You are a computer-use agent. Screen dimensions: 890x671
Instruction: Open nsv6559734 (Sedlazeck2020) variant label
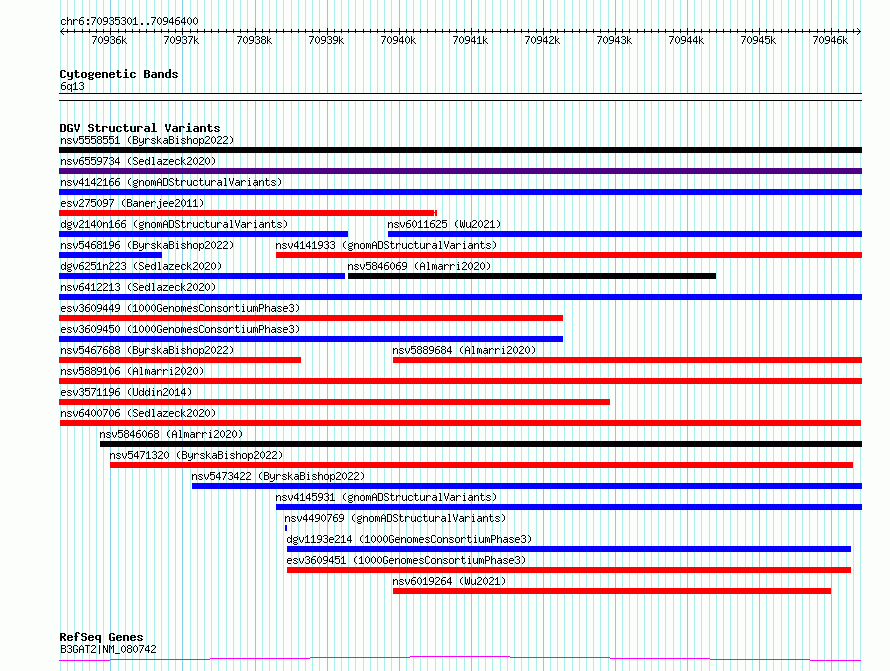[x=138, y=161]
